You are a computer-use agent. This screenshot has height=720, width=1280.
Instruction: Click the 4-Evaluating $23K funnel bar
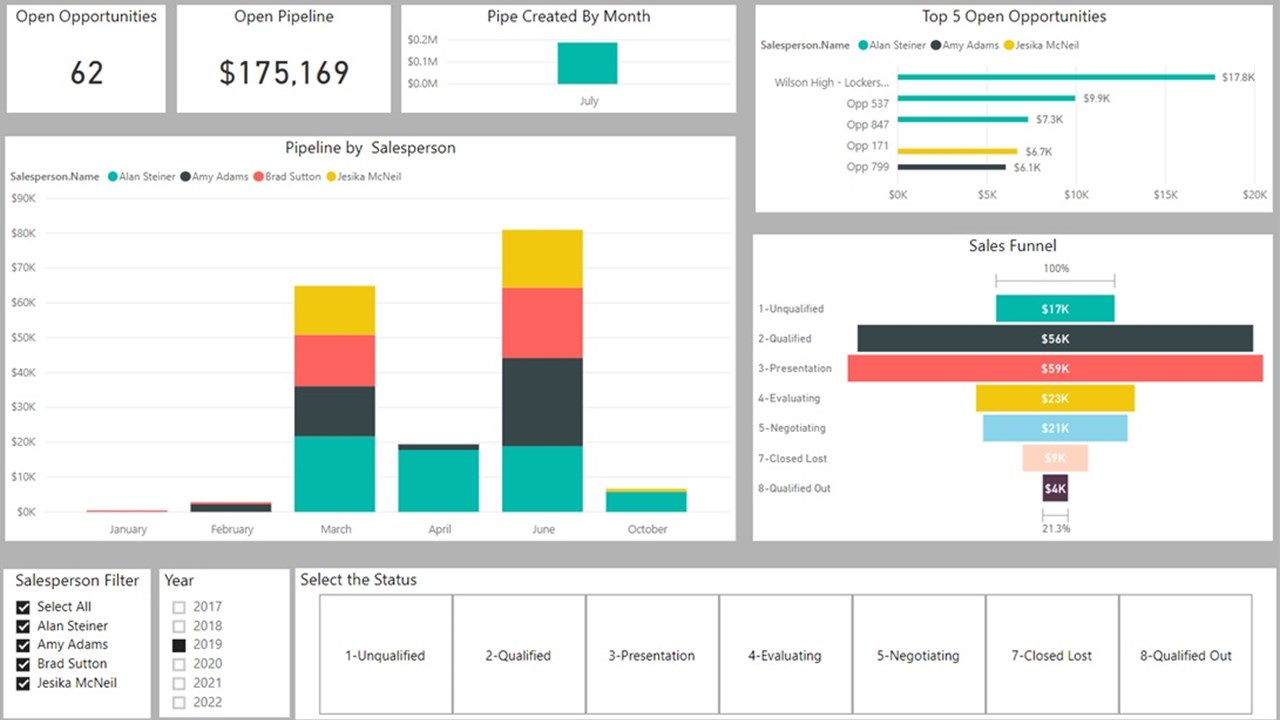pyautogui.click(x=1055, y=398)
